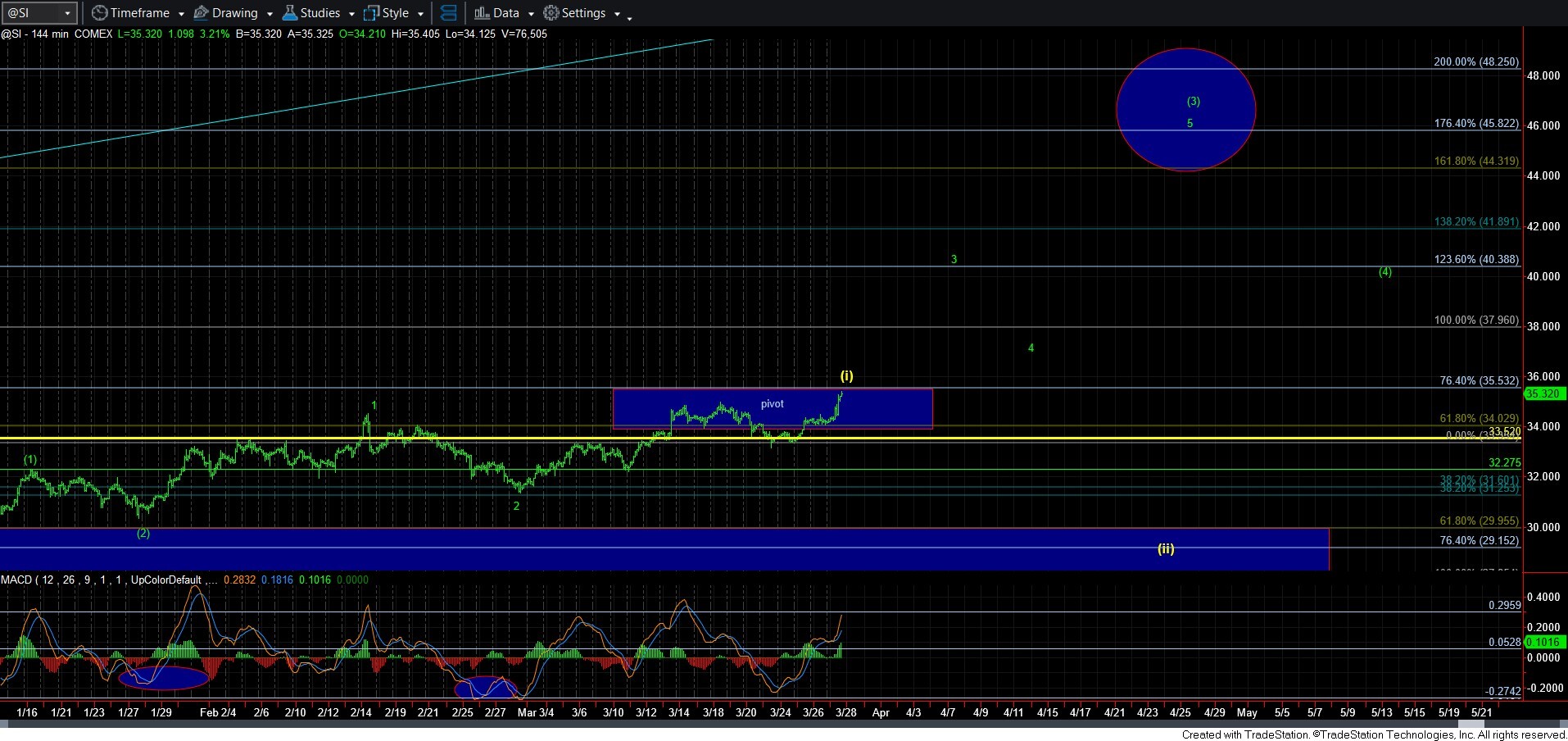Click the Data bar-chart icon
This screenshot has width=1568, height=741.
click(482, 13)
